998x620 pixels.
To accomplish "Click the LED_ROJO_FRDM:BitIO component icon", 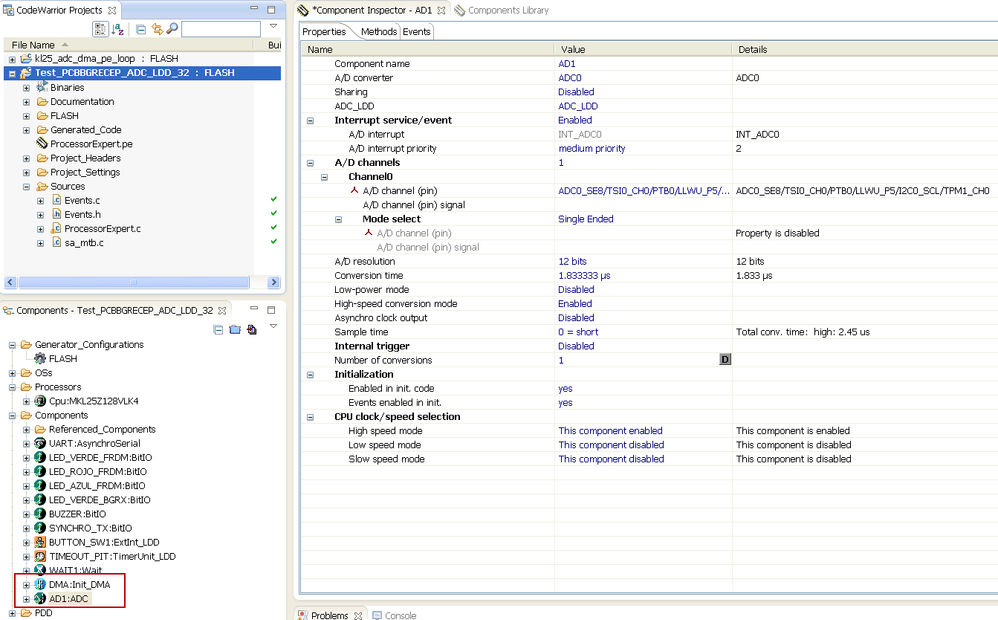I will (40, 471).
